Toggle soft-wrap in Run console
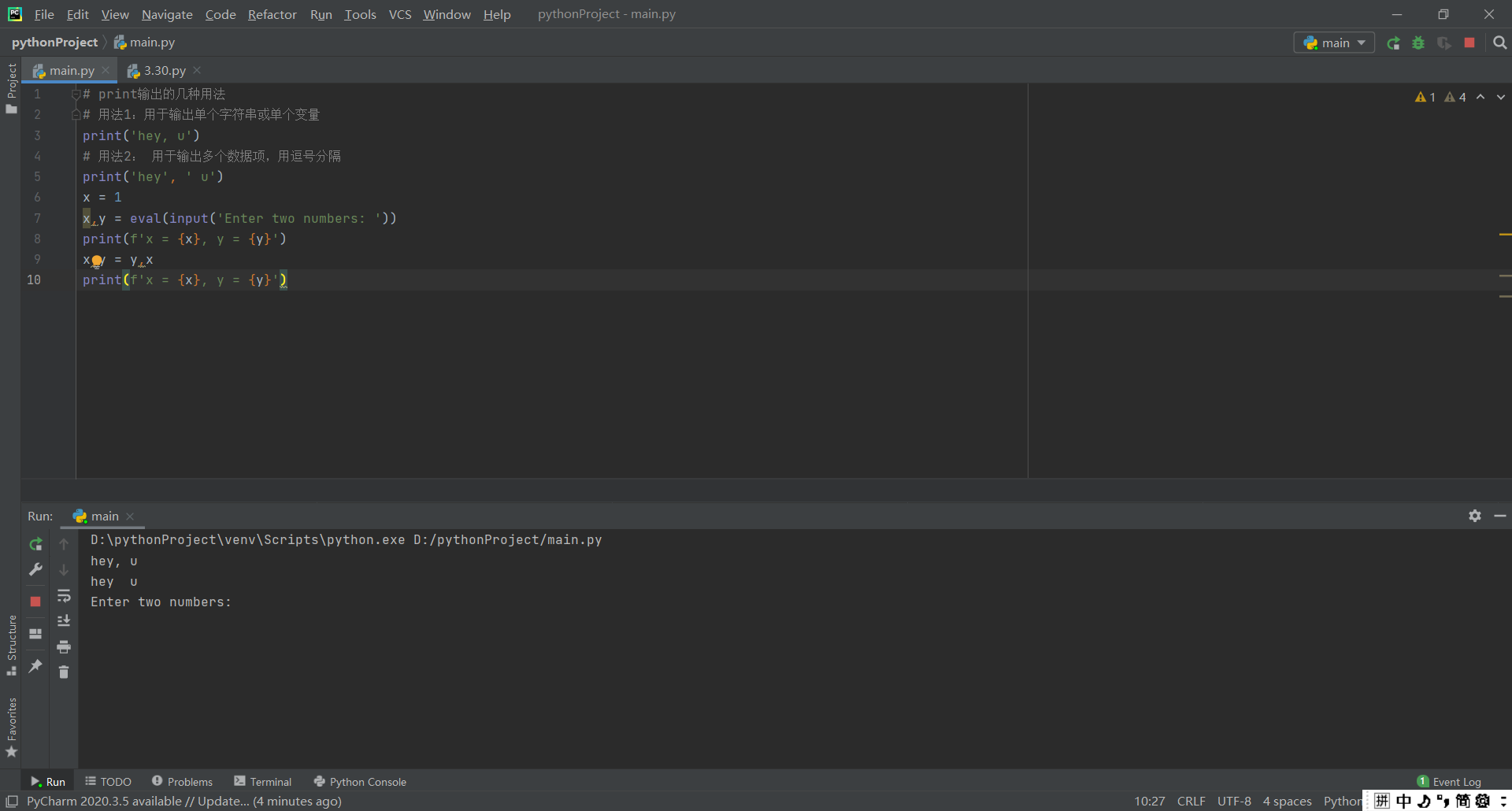 64,595
